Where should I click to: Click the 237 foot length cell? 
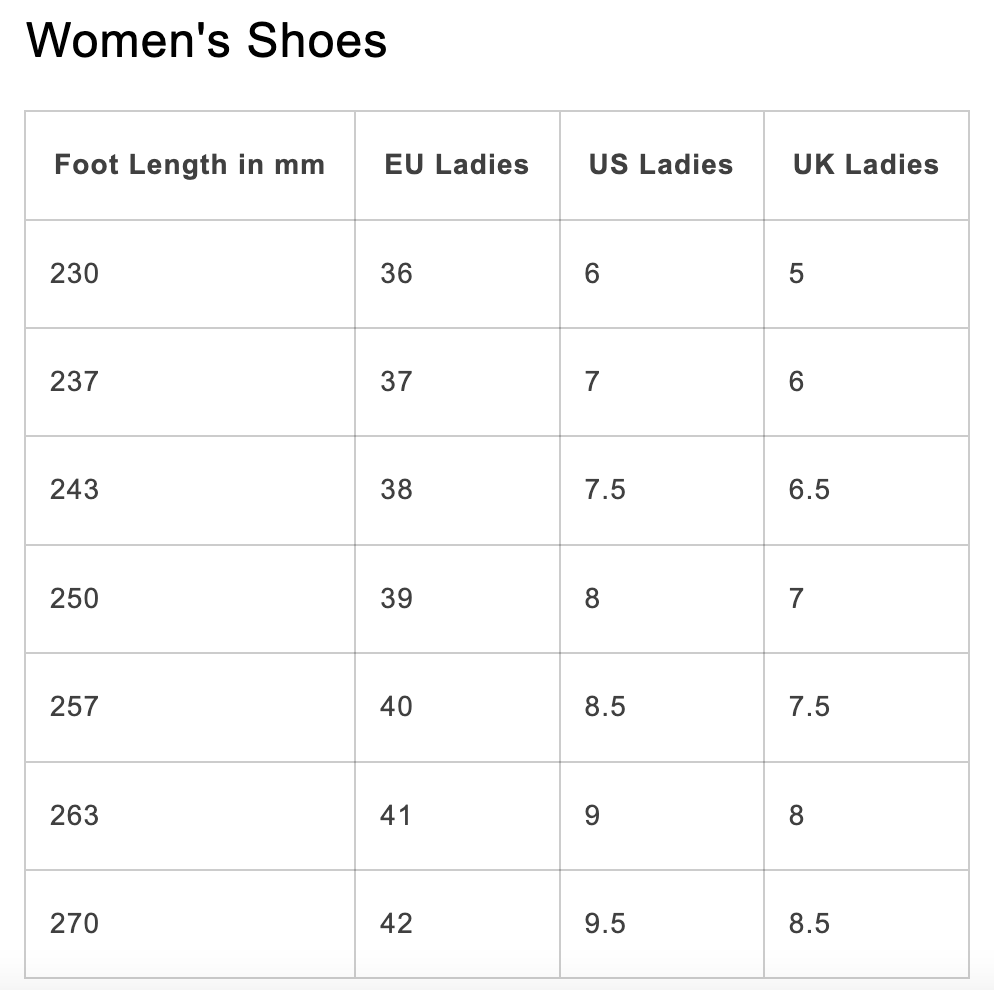[x=190, y=382]
